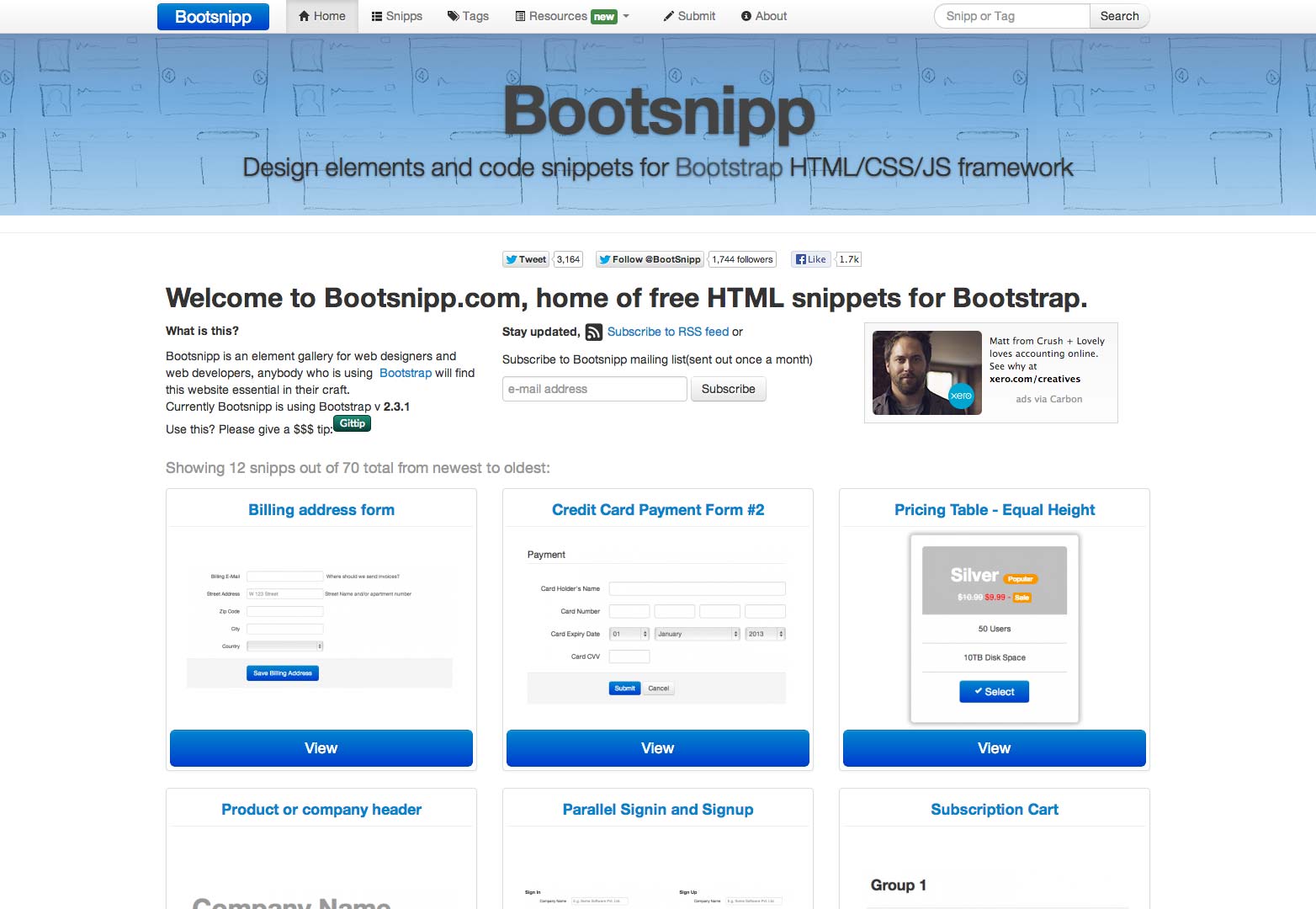View the Billing address form snippet
The height and width of the screenshot is (909, 1316).
click(x=321, y=748)
